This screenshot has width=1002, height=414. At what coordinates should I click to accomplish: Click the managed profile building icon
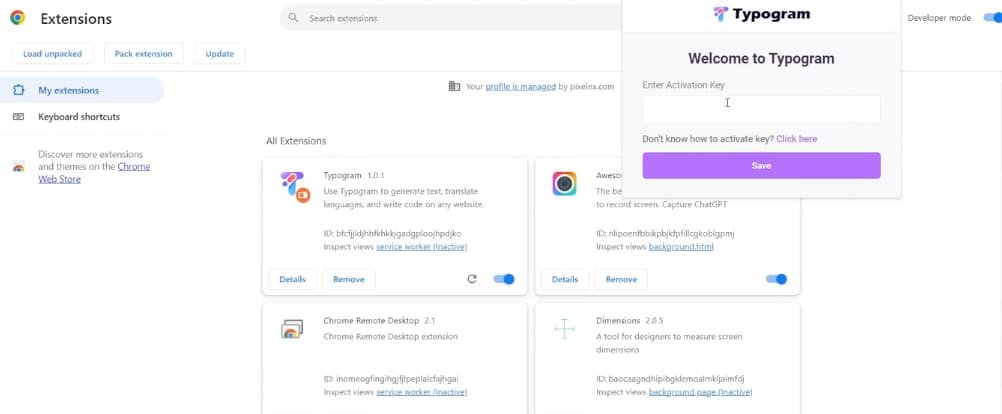pos(455,87)
